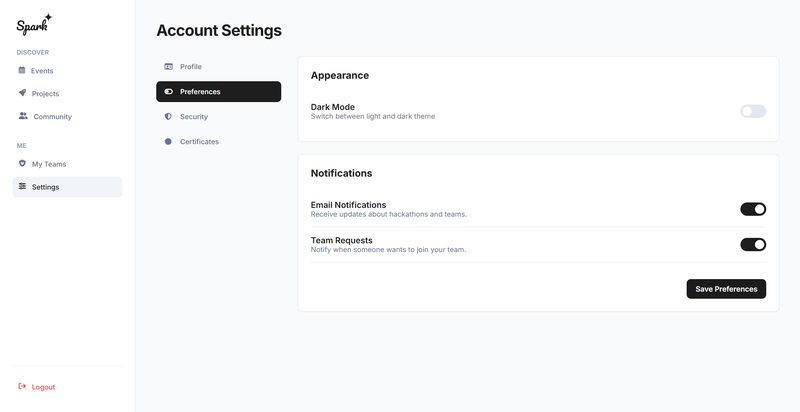Turn off Email Notifications toggle

pyautogui.click(x=752, y=209)
